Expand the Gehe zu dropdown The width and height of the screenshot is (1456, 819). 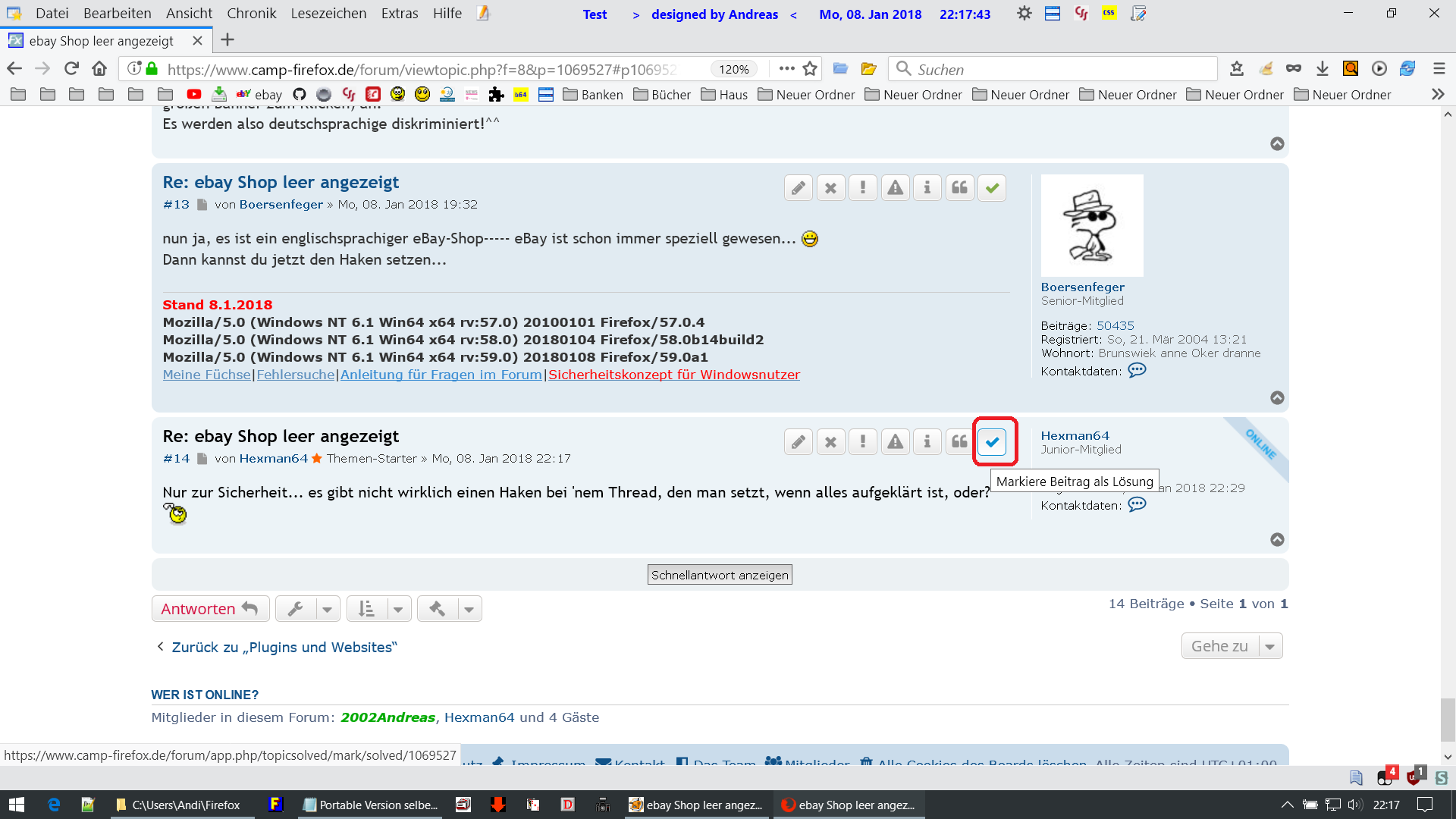1232,646
